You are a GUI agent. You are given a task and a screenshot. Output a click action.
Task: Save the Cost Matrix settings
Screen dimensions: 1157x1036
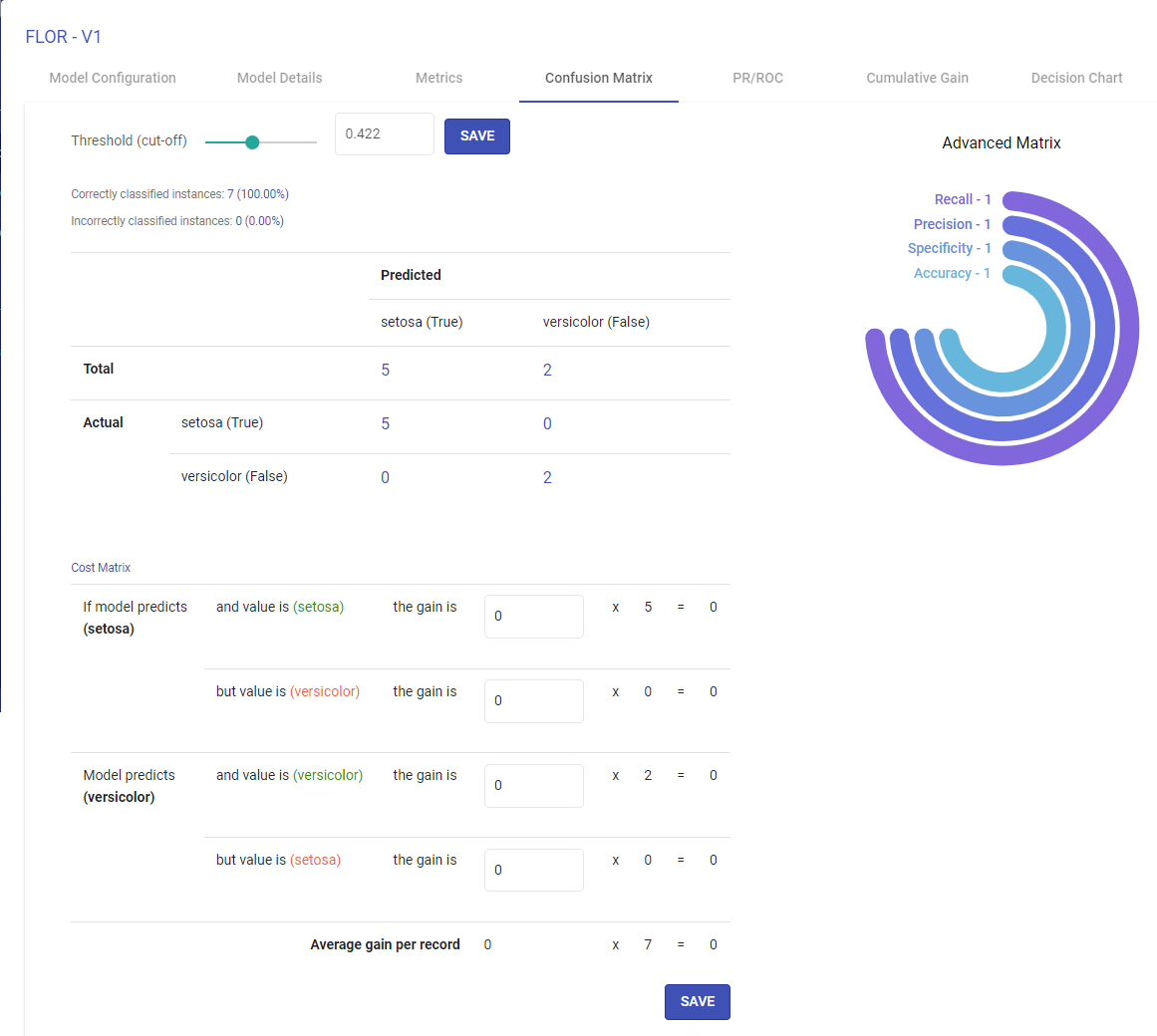(697, 1001)
